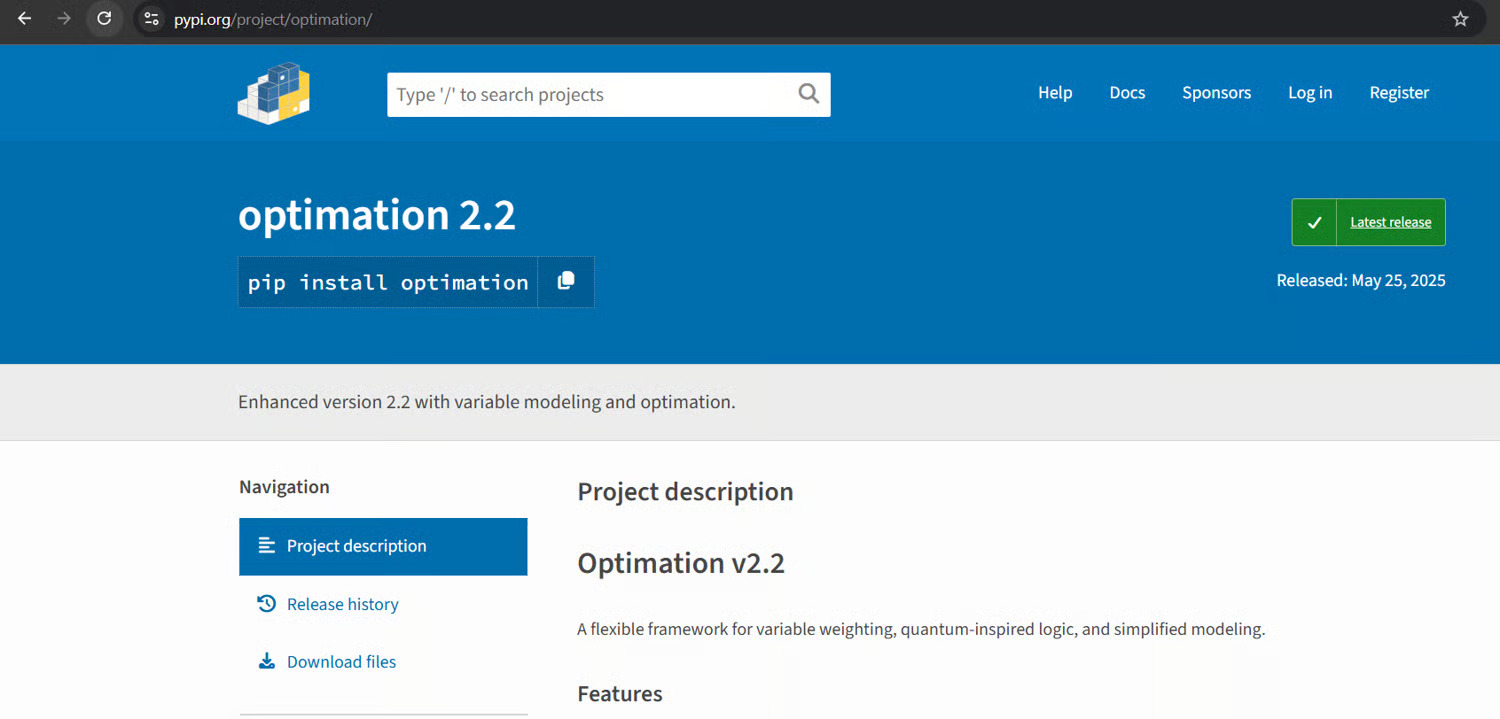The height and width of the screenshot is (719, 1500).
Task: Click the checkmark on Latest release badge
Action: 1314,222
